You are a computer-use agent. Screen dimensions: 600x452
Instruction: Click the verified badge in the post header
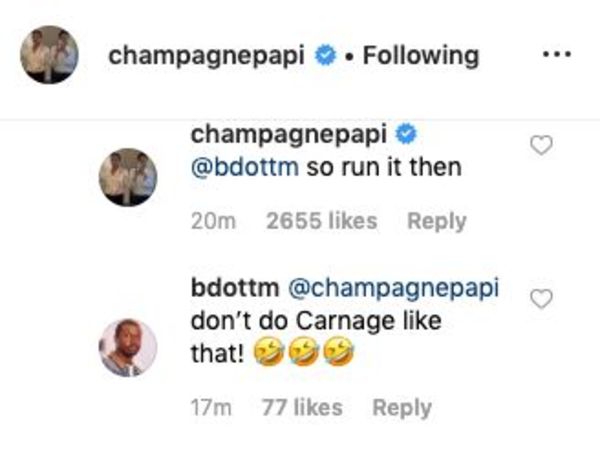coord(325,55)
